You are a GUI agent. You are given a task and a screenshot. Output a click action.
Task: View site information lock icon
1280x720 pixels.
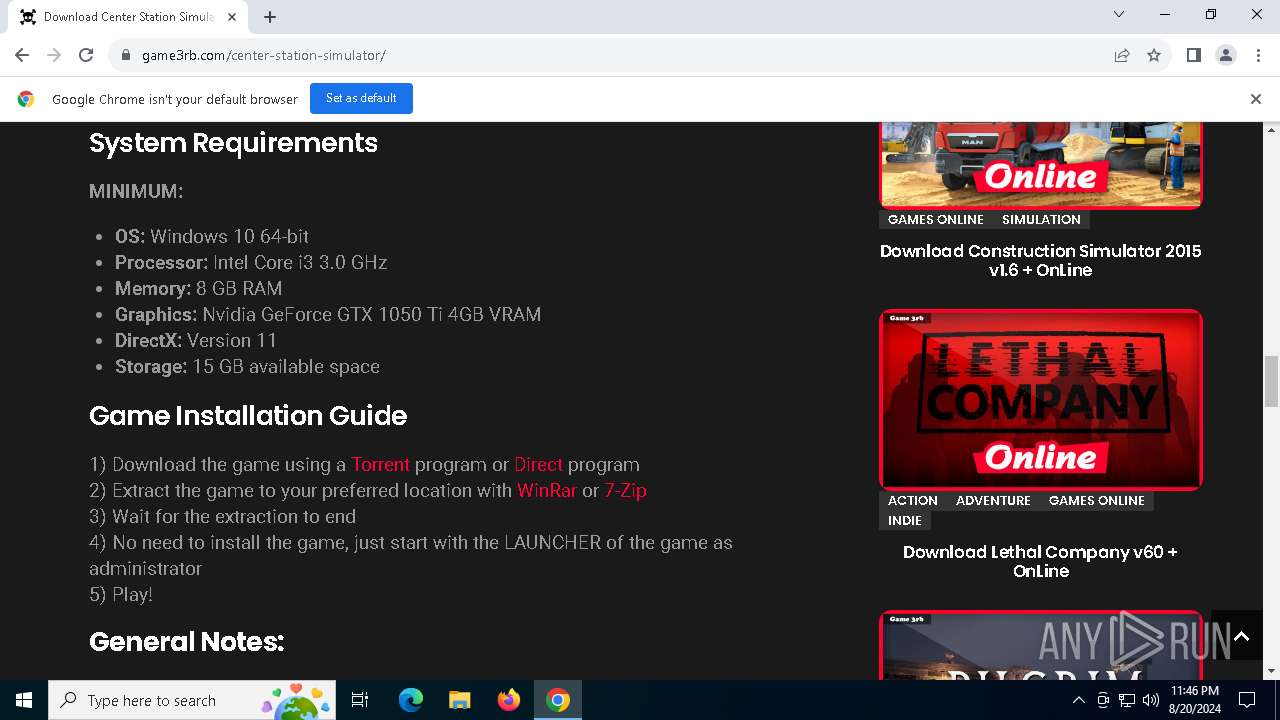(x=125, y=55)
